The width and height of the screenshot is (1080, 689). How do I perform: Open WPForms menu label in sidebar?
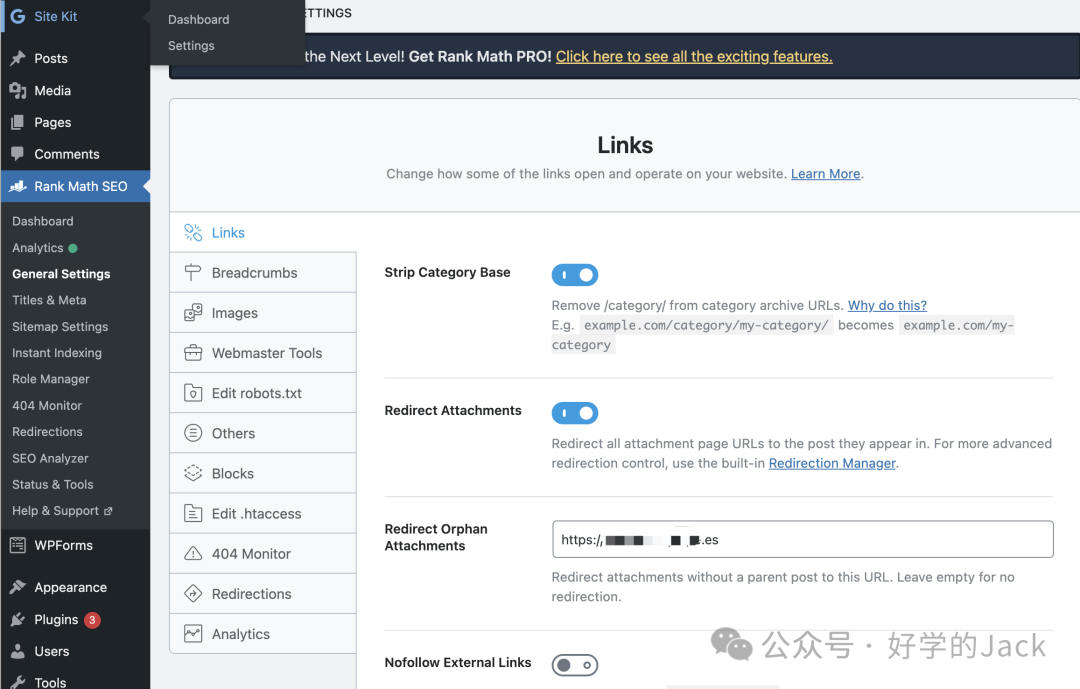tap(63, 545)
